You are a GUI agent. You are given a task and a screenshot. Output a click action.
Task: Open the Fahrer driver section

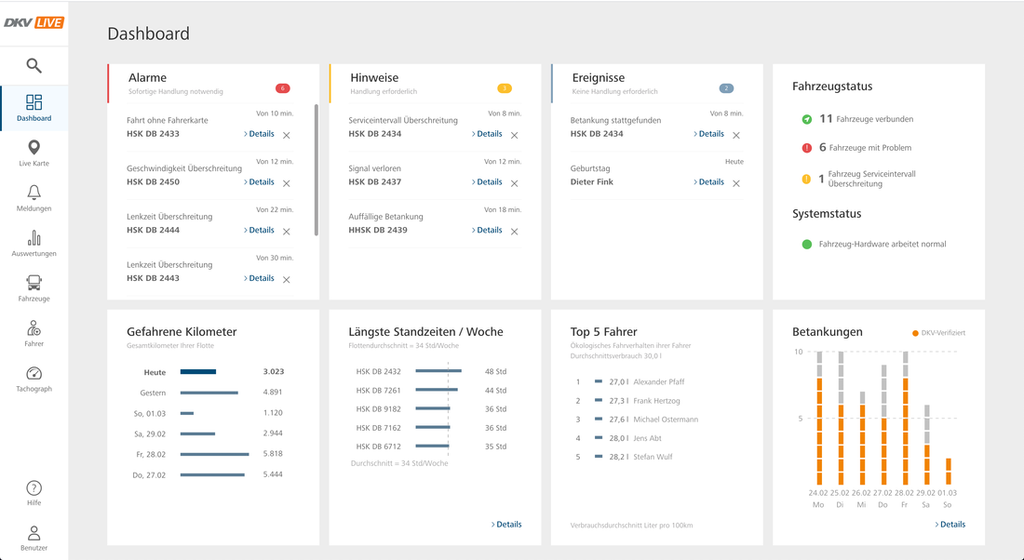tap(34, 334)
